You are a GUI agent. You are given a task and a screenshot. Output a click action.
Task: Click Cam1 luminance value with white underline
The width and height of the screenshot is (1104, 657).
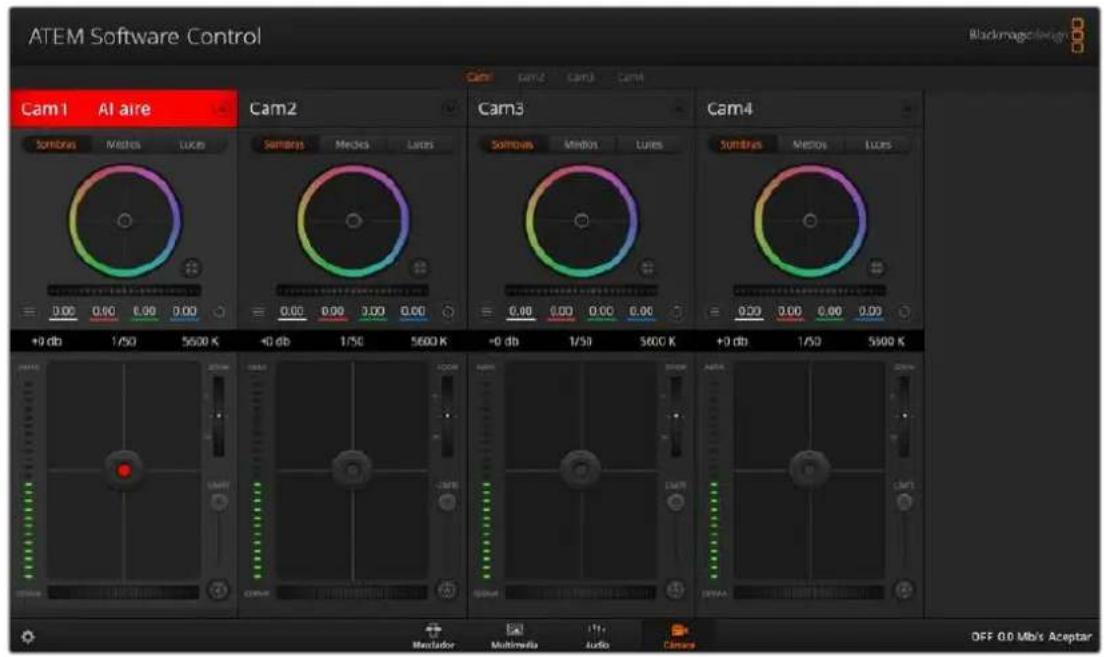pos(63,312)
